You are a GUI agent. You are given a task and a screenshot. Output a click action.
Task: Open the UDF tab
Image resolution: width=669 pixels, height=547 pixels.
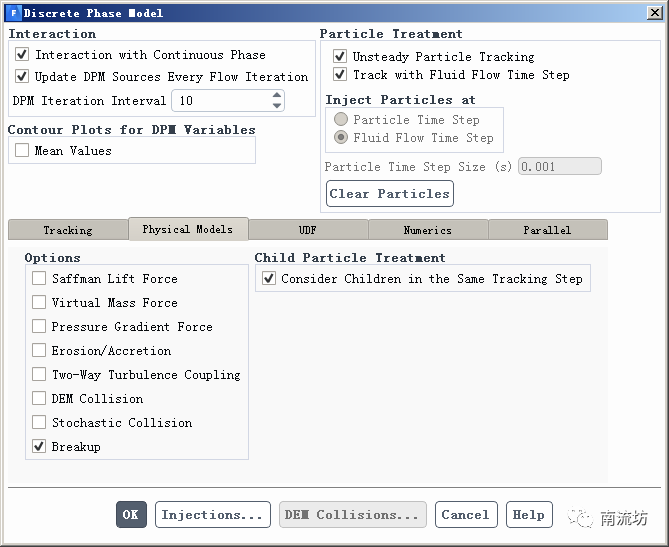308,230
